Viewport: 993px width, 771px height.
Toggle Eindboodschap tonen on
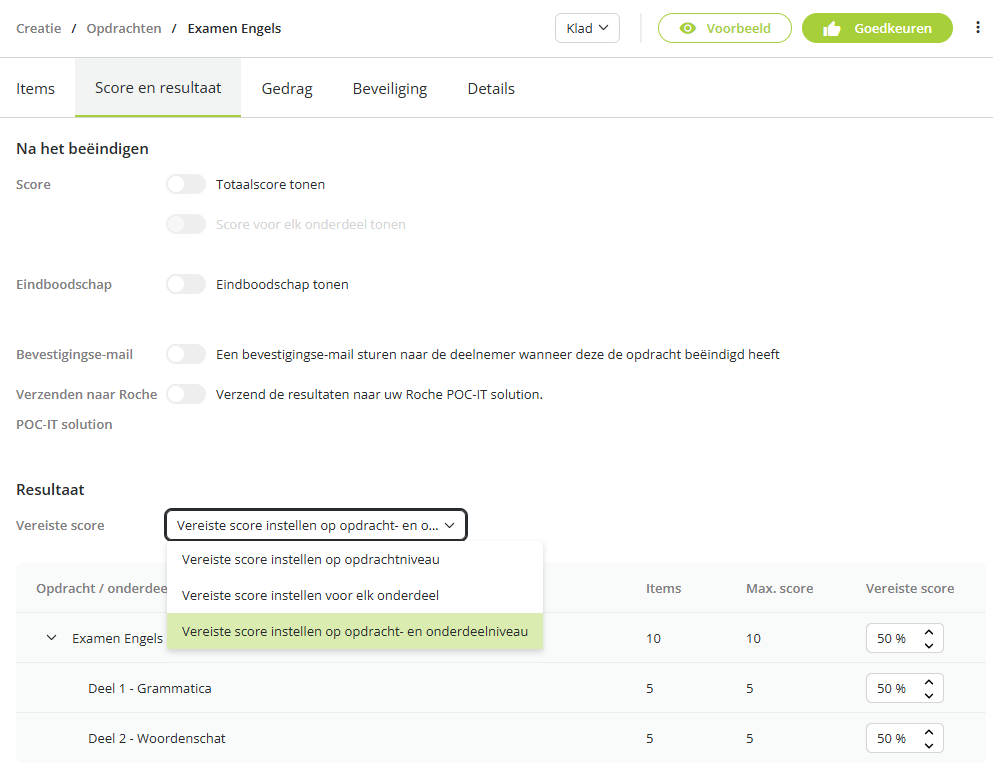point(186,284)
